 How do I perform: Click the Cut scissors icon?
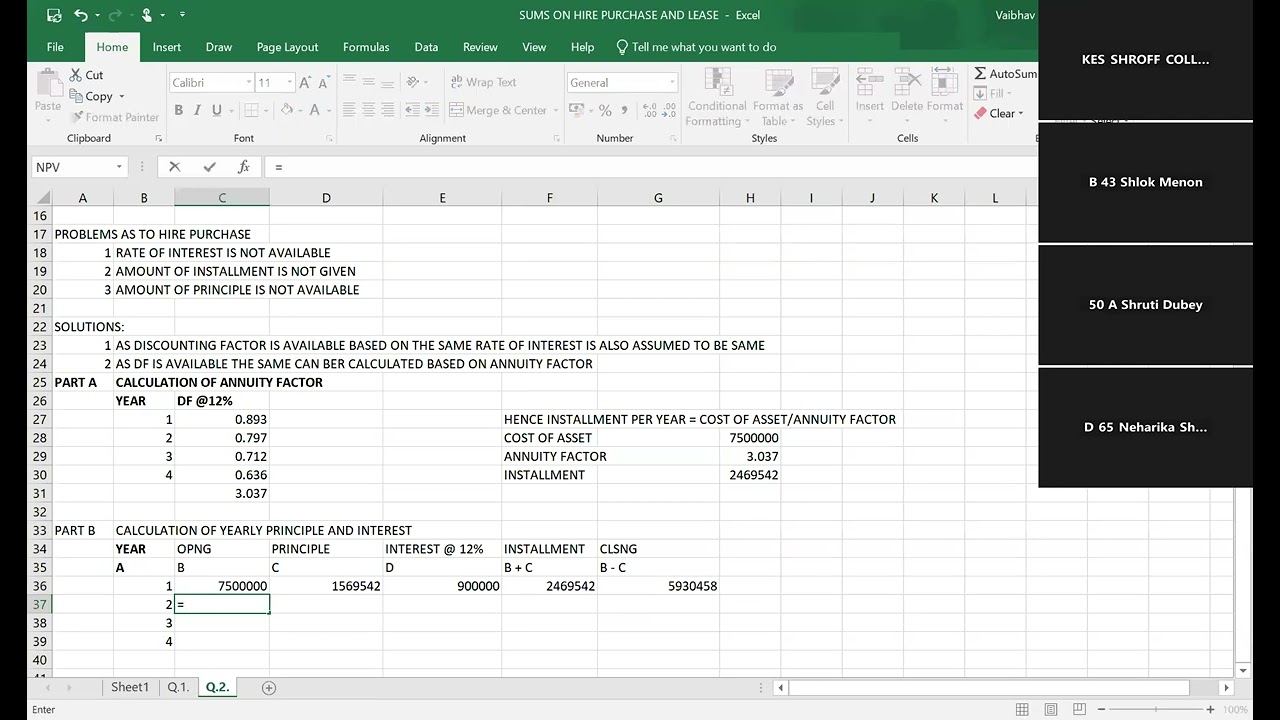[76, 75]
